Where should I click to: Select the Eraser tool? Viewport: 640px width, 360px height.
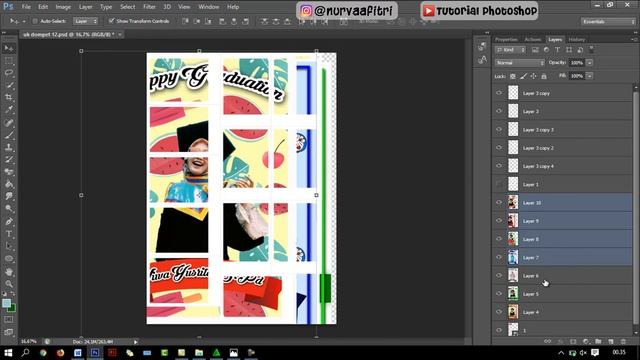click(x=9, y=172)
